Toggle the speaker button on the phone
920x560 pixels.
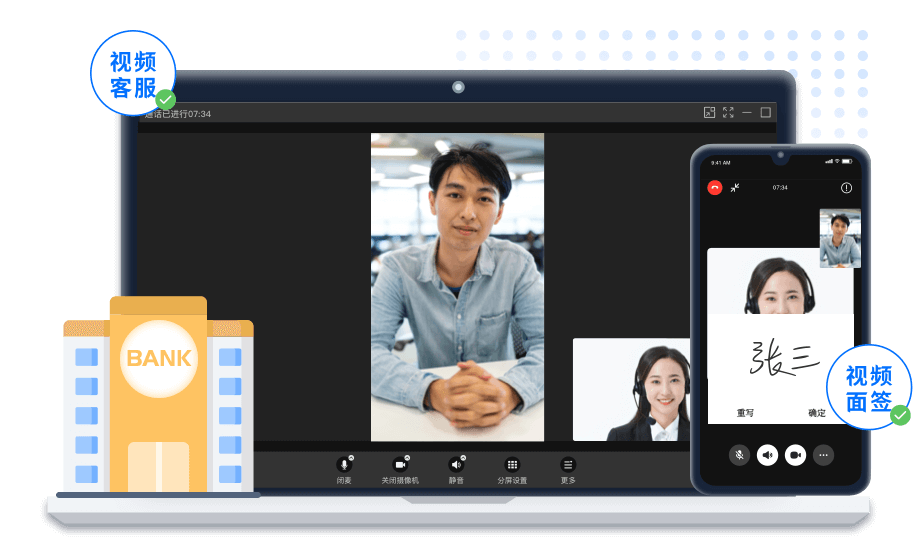point(767,455)
